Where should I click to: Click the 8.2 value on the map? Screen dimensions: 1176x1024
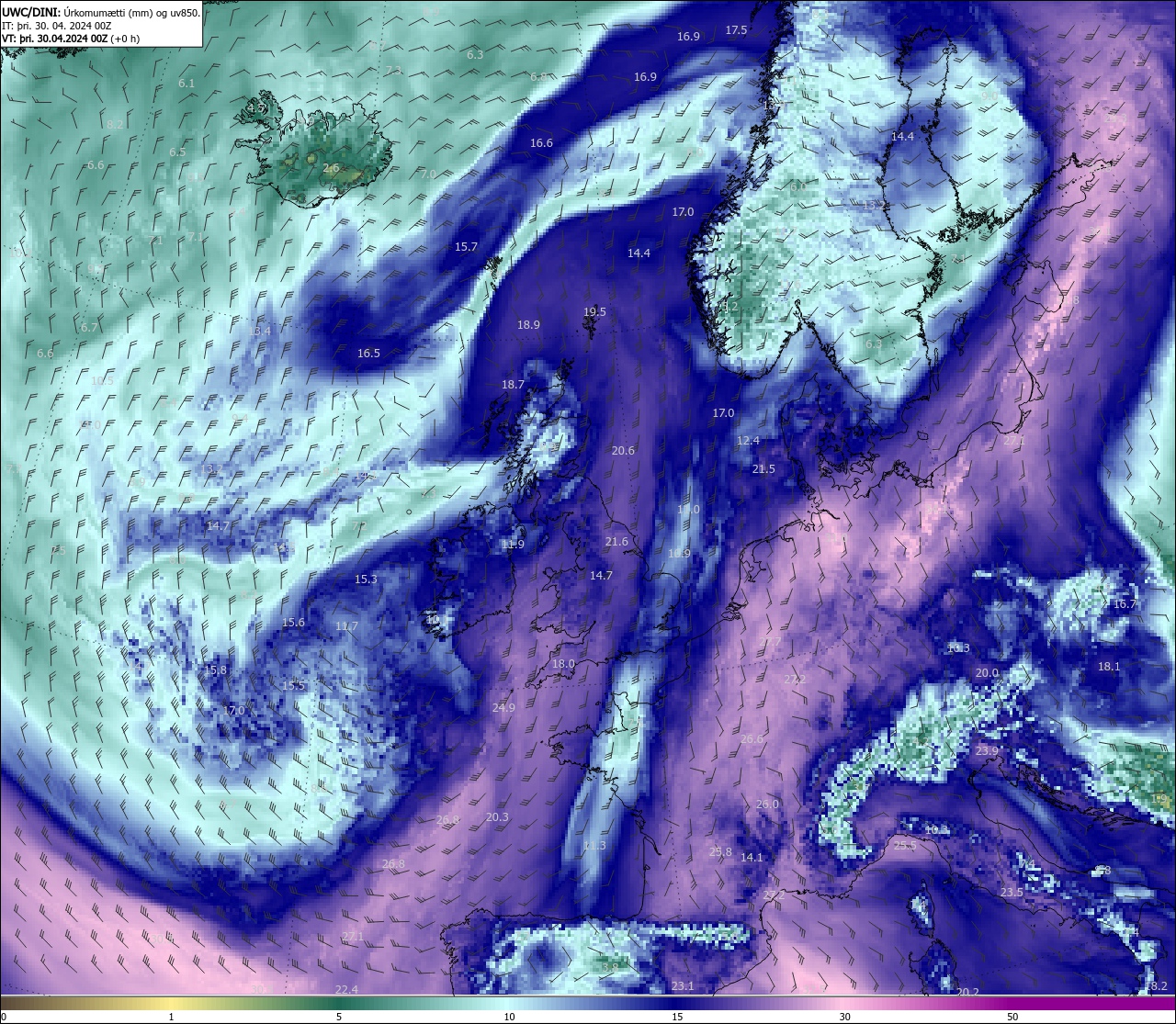click(115, 124)
